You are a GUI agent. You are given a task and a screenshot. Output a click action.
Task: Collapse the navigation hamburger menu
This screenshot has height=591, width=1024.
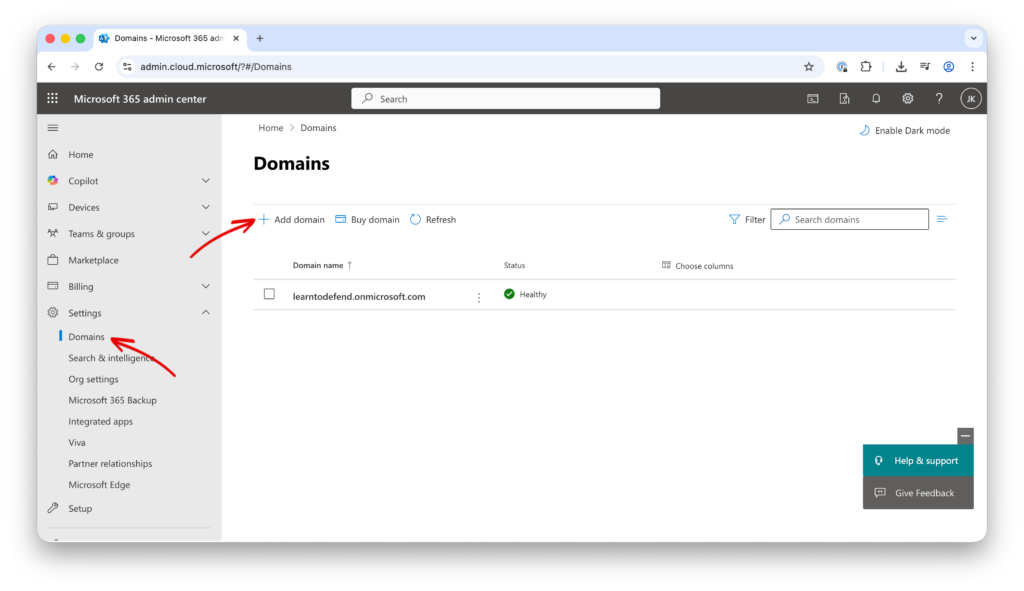(53, 128)
